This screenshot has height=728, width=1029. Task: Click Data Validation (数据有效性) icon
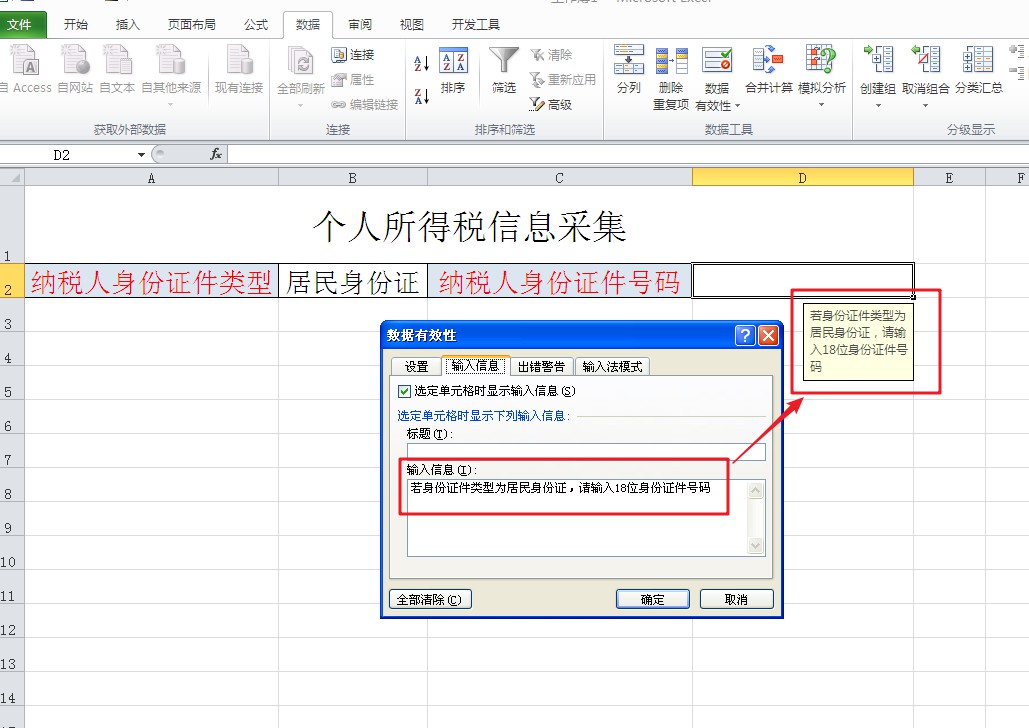717,60
